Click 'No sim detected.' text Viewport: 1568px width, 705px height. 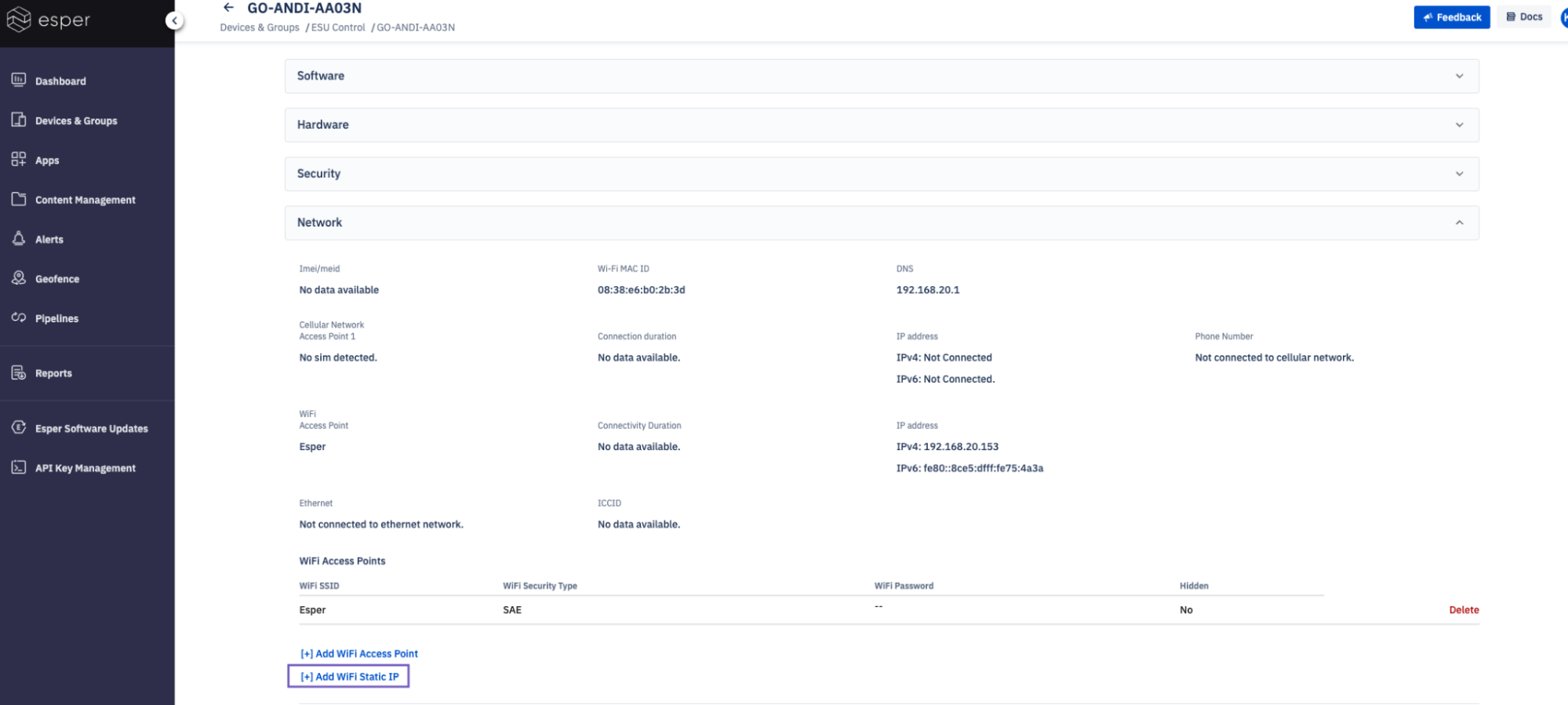tap(338, 358)
